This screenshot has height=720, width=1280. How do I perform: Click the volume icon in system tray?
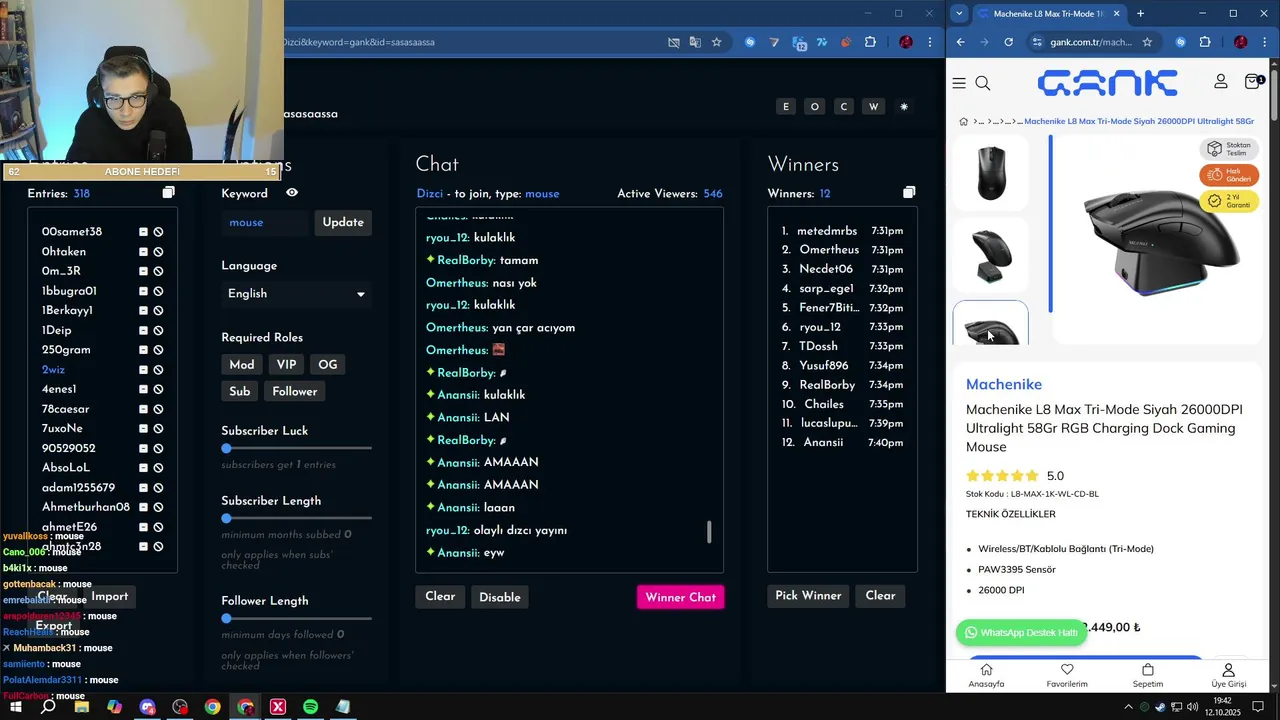click(1192, 707)
